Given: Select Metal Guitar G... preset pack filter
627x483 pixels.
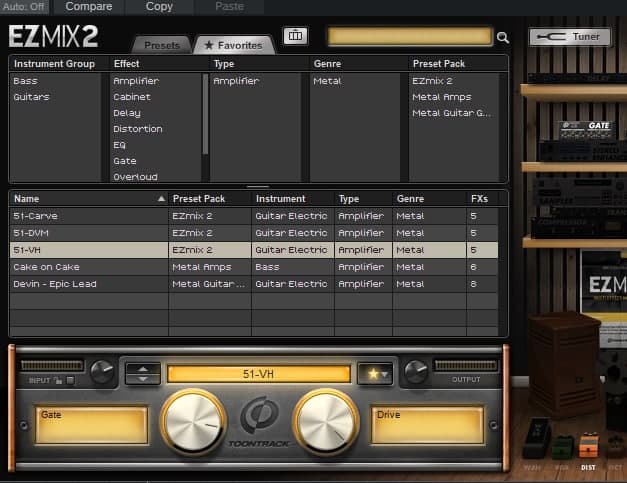Looking at the screenshot, I should pyautogui.click(x=451, y=113).
